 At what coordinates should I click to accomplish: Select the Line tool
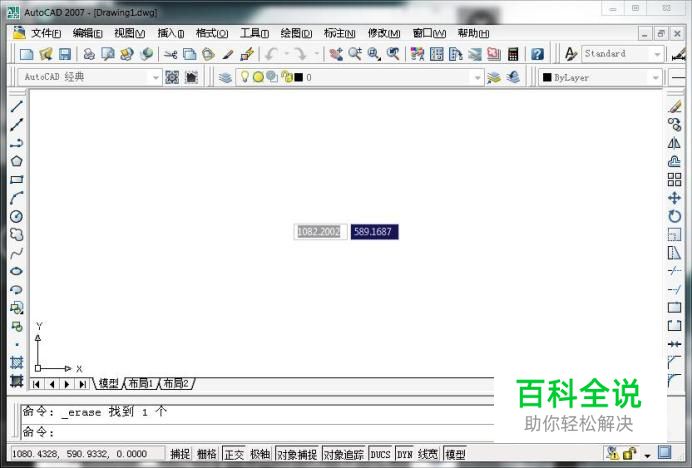coord(17,106)
